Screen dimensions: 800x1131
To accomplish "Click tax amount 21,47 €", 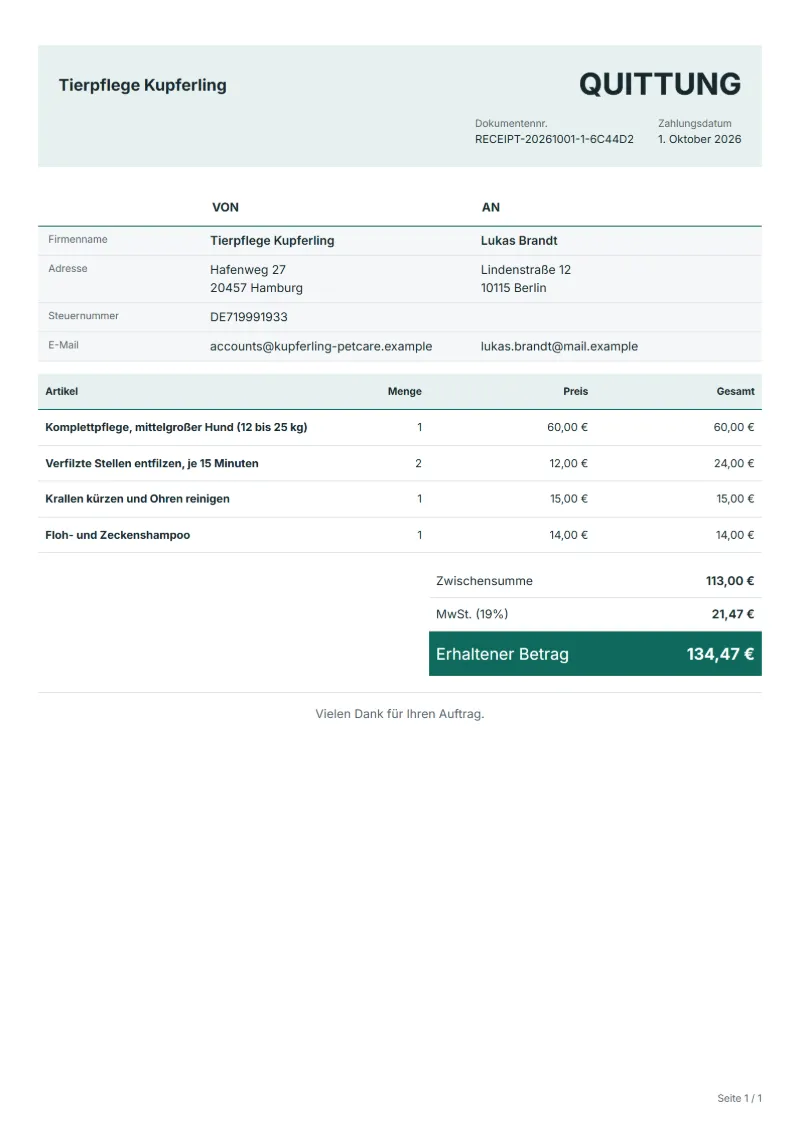I will coord(733,615).
